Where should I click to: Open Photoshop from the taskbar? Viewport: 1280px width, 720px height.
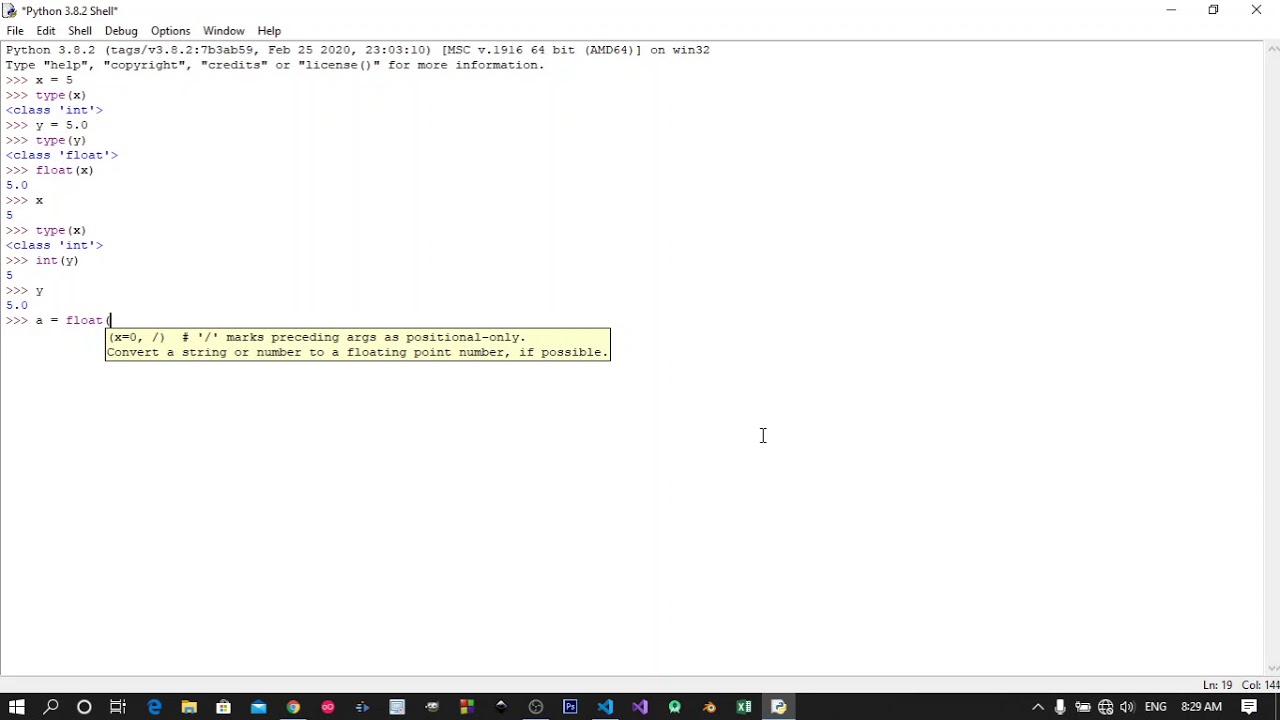point(570,707)
